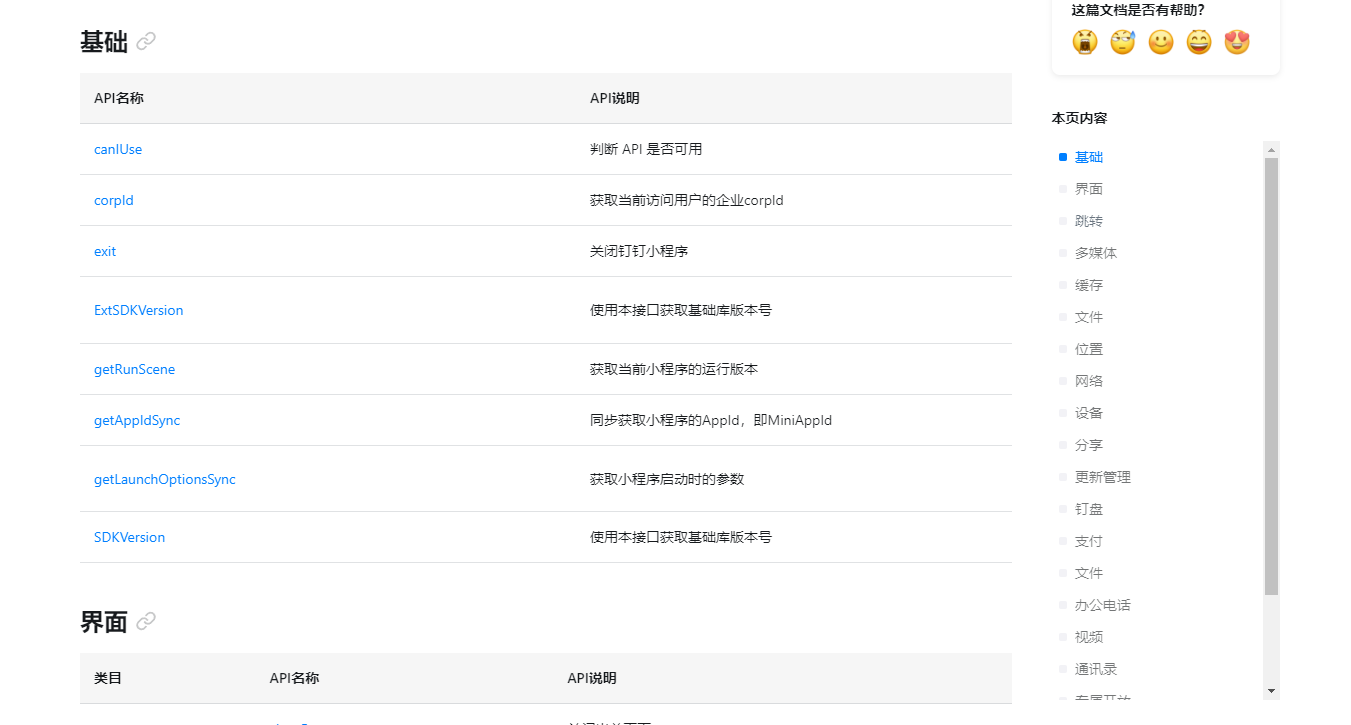Click the 本页内容 contents heading

[x=1079, y=118]
